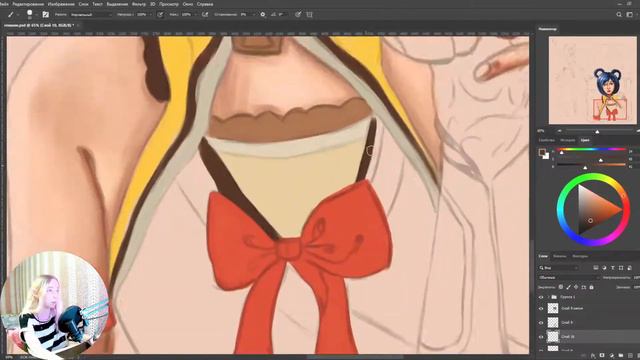Add a layer mask icon at panel bottom

click(x=602, y=355)
